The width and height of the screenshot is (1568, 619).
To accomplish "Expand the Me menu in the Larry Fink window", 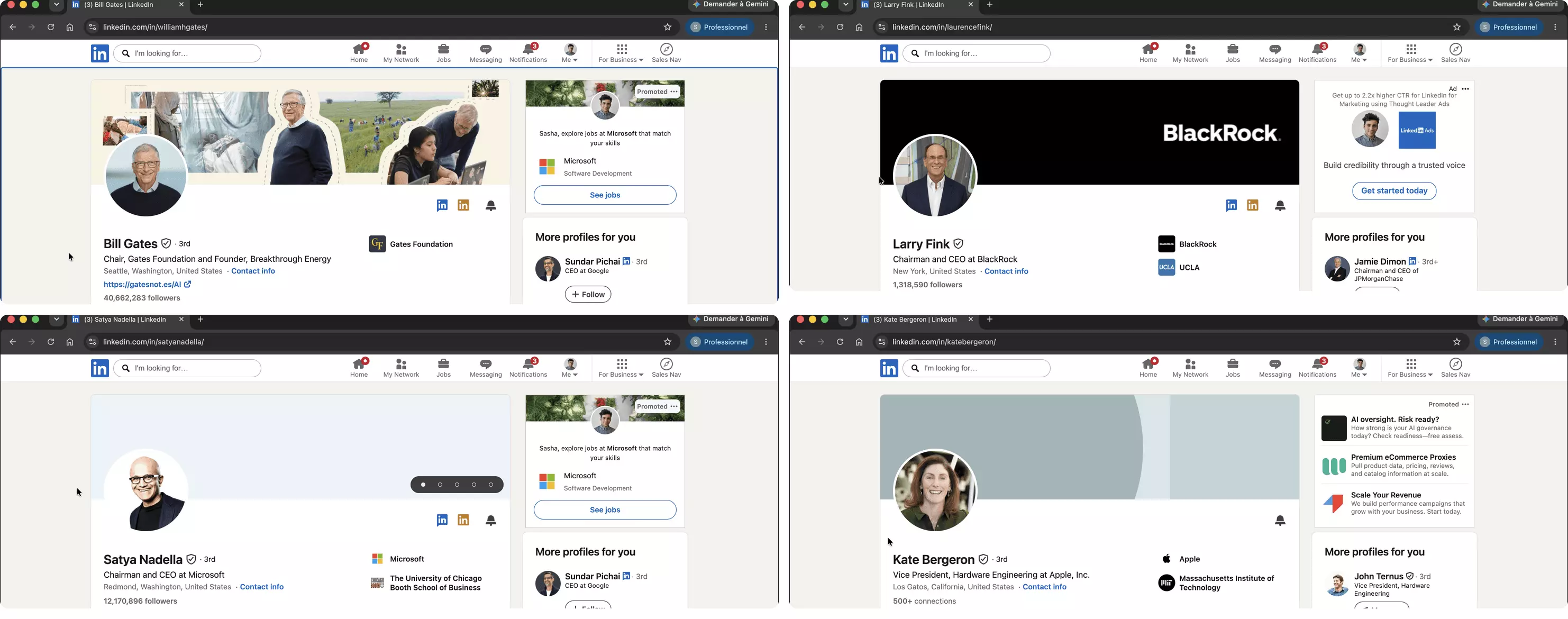I will click(x=1359, y=53).
